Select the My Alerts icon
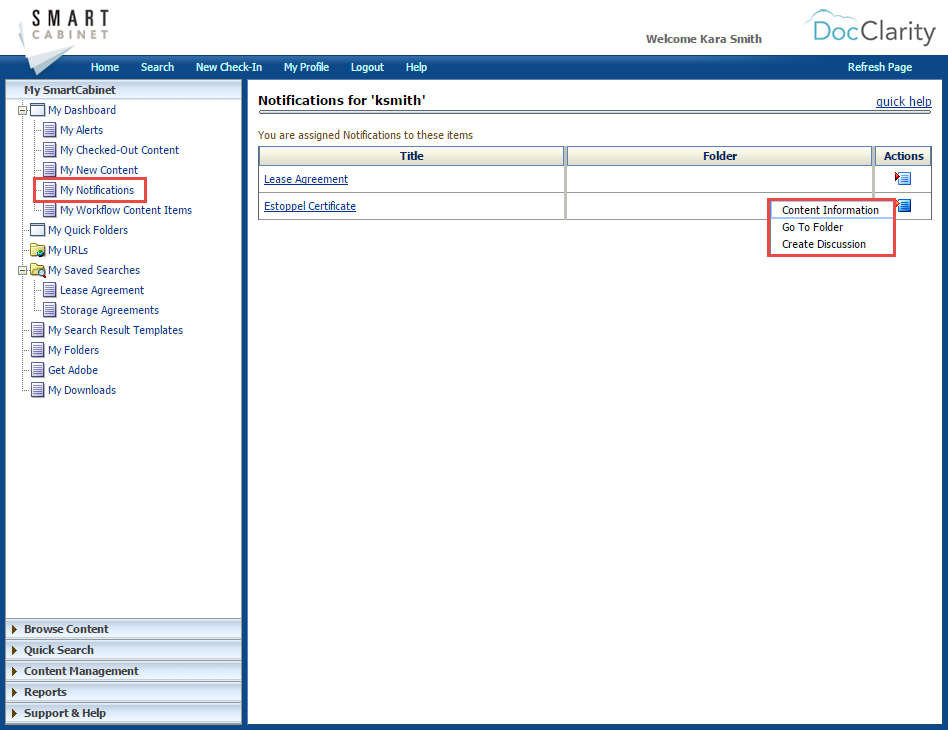This screenshot has width=948, height=730. pos(48,130)
